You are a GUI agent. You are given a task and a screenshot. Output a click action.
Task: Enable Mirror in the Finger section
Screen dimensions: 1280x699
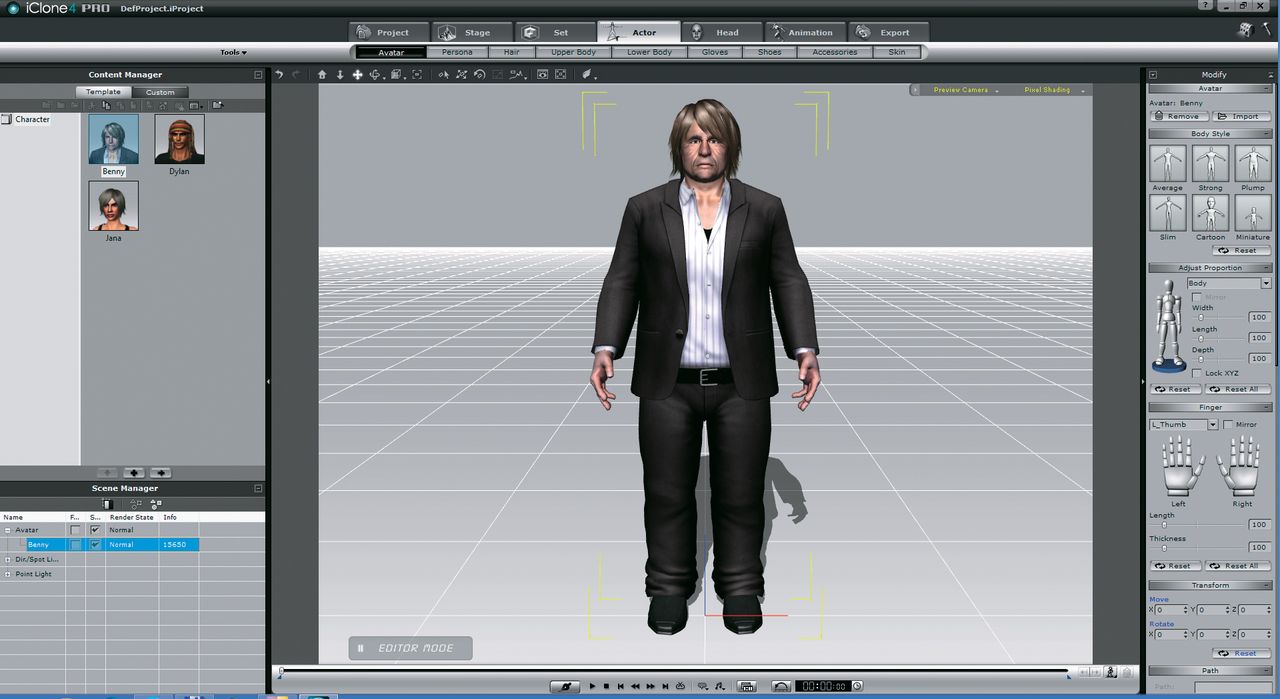tap(1228, 424)
